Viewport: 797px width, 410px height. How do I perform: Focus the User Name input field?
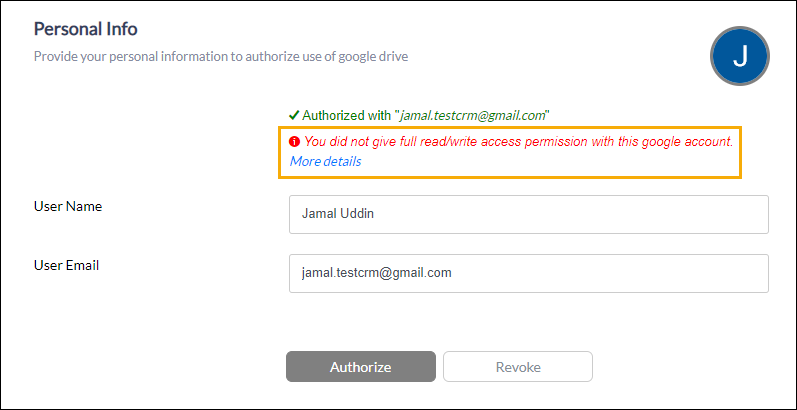[x=529, y=214]
